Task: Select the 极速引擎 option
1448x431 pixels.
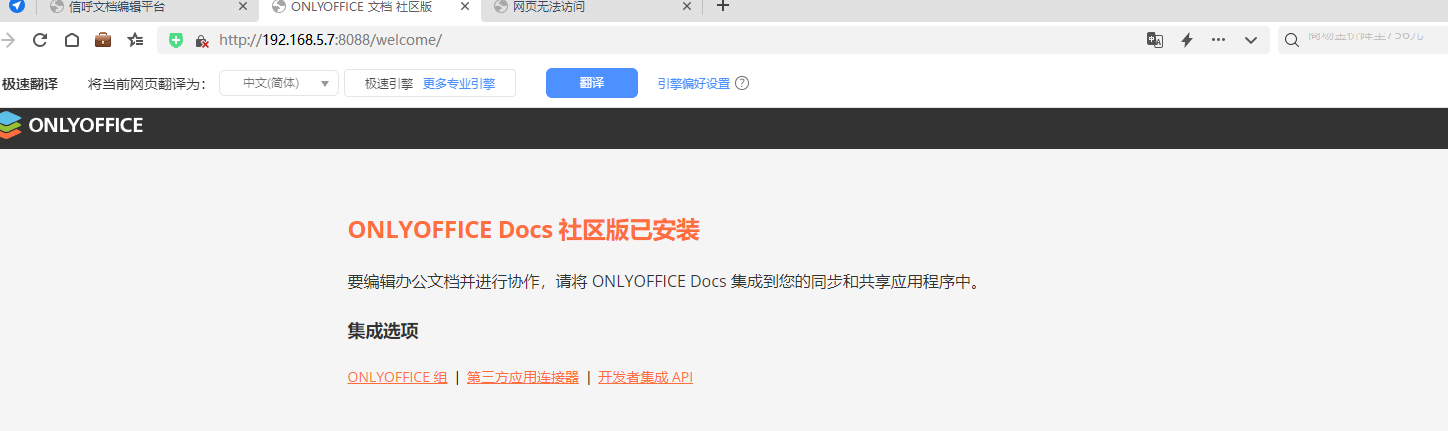Action: (389, 84)
